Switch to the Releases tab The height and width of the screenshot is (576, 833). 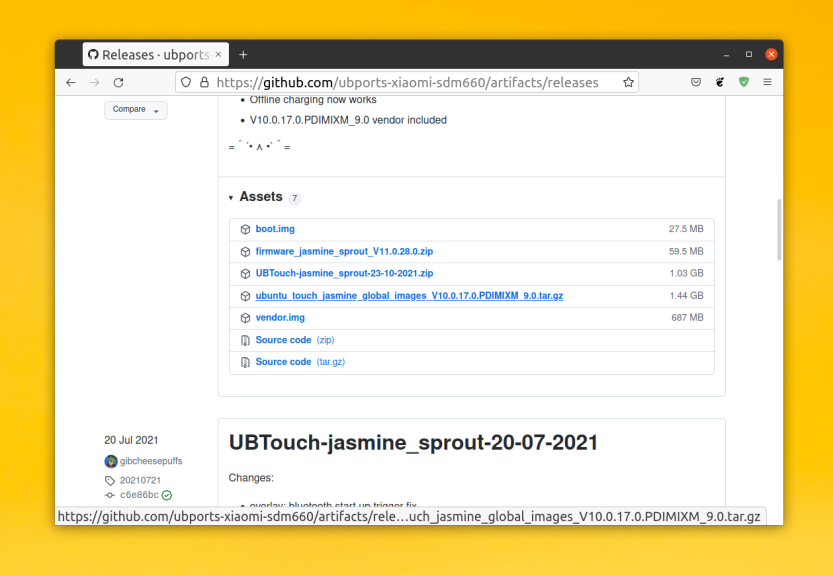(149, 54)
